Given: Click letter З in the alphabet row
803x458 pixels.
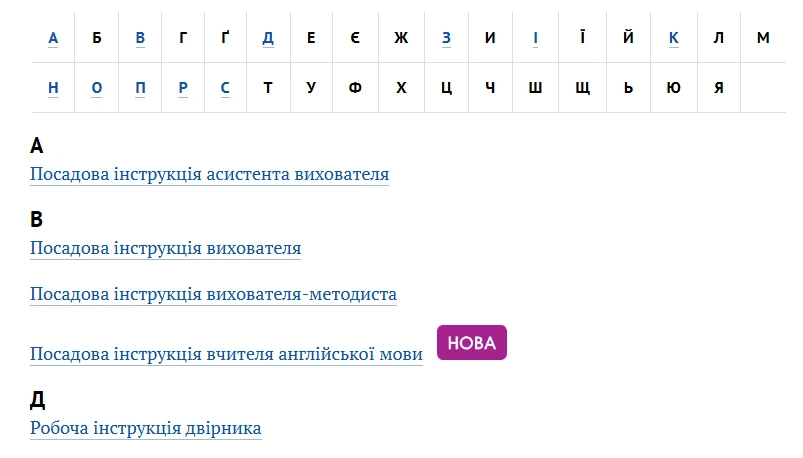Looking at the screenshot, I should (x=446, y=38).
